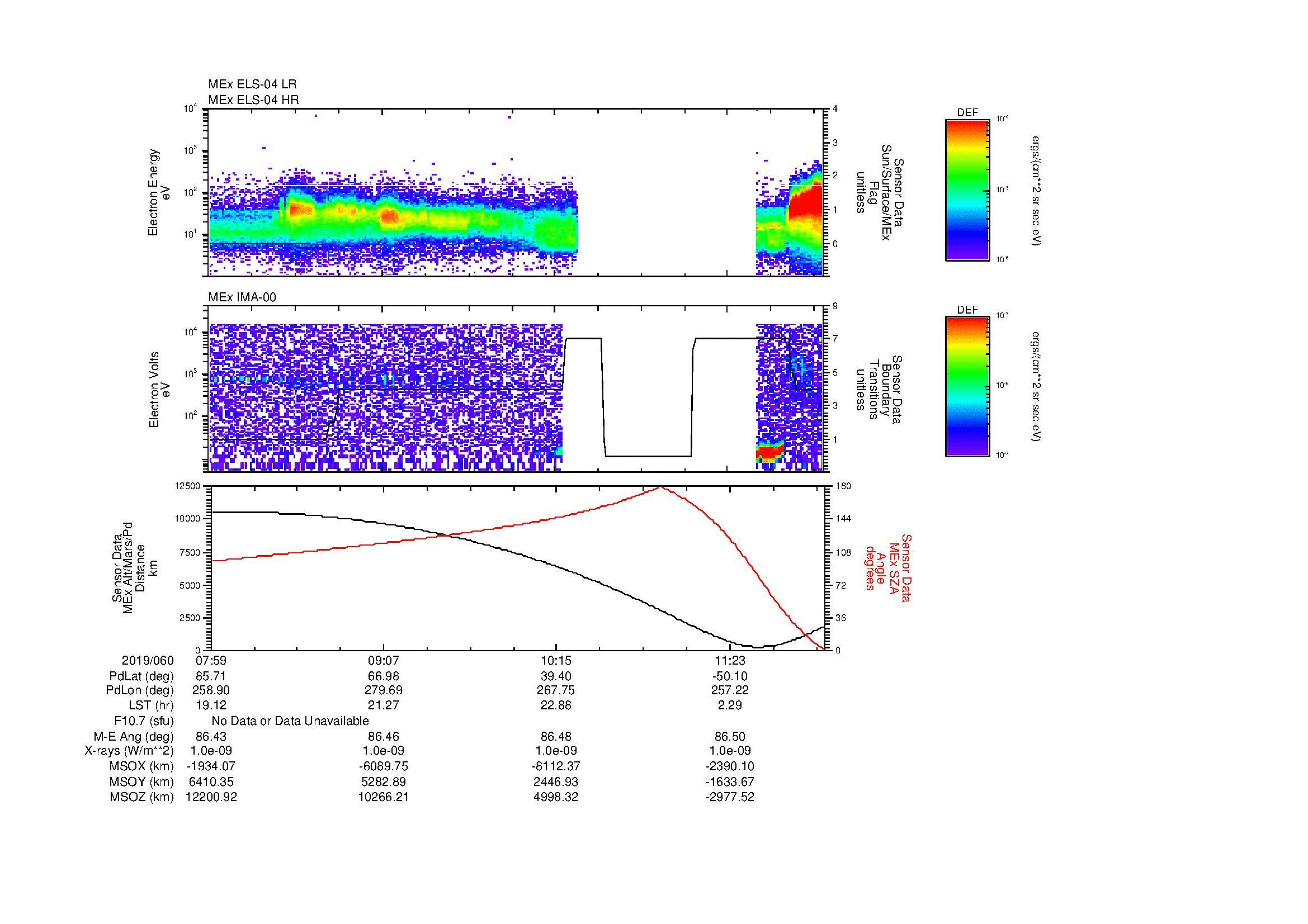Screen dimensions: 1308x924
Task: Click the top DEF color bar for ELS
Action: click(967, 189)
